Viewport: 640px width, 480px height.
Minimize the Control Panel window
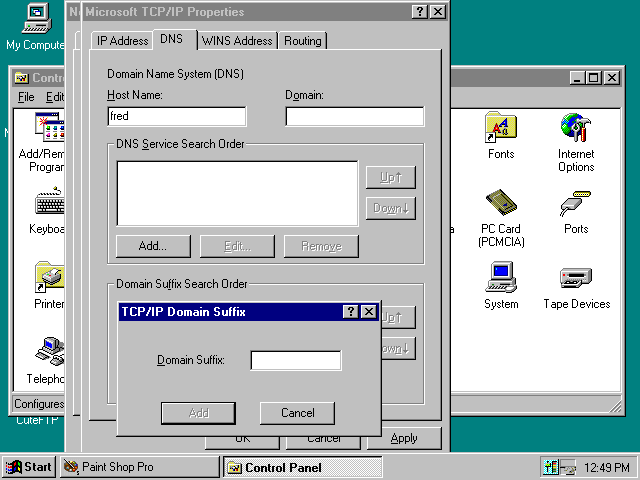pos(577,78)
